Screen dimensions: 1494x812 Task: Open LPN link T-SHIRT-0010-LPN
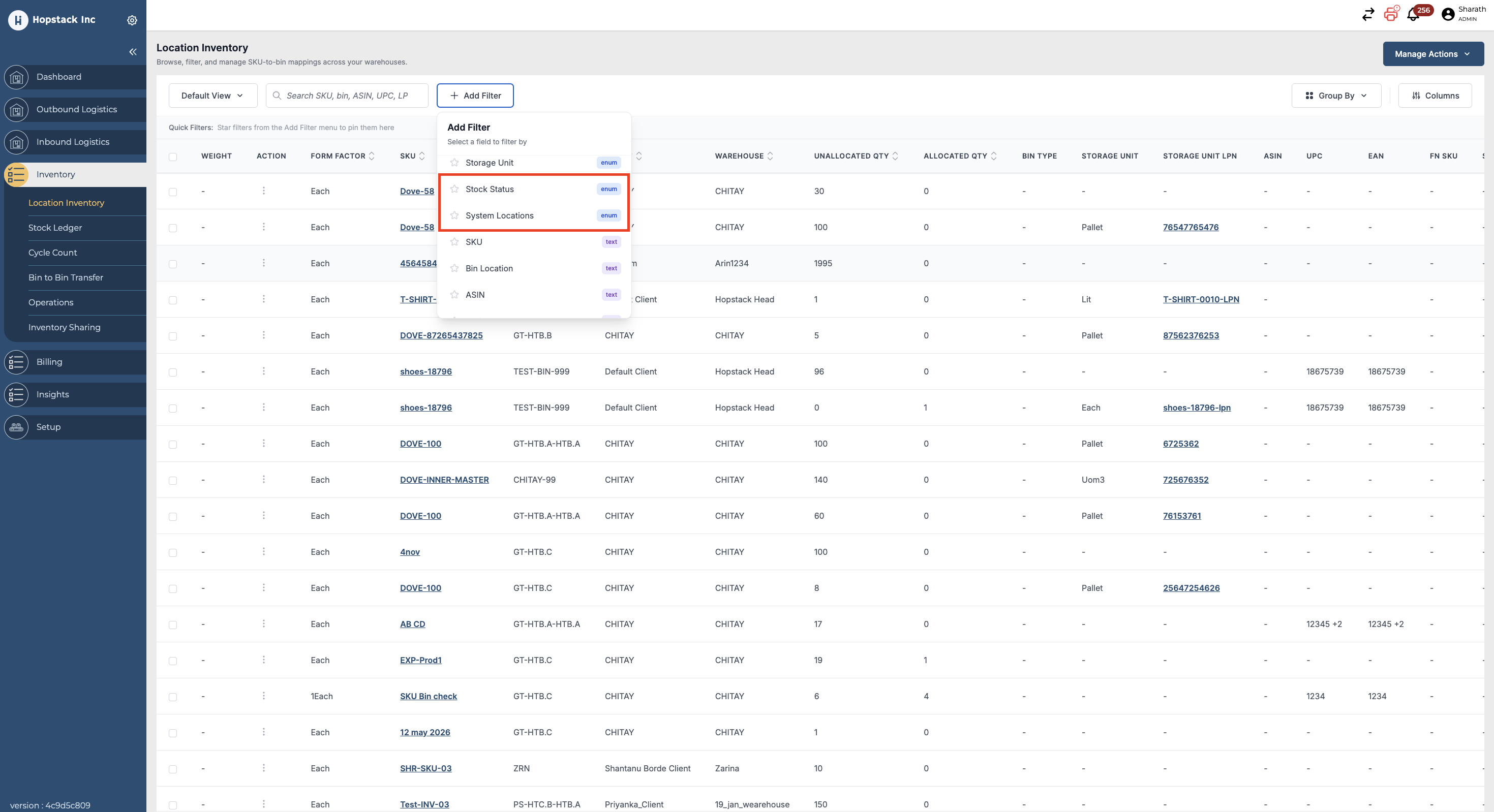(1201, 299)
